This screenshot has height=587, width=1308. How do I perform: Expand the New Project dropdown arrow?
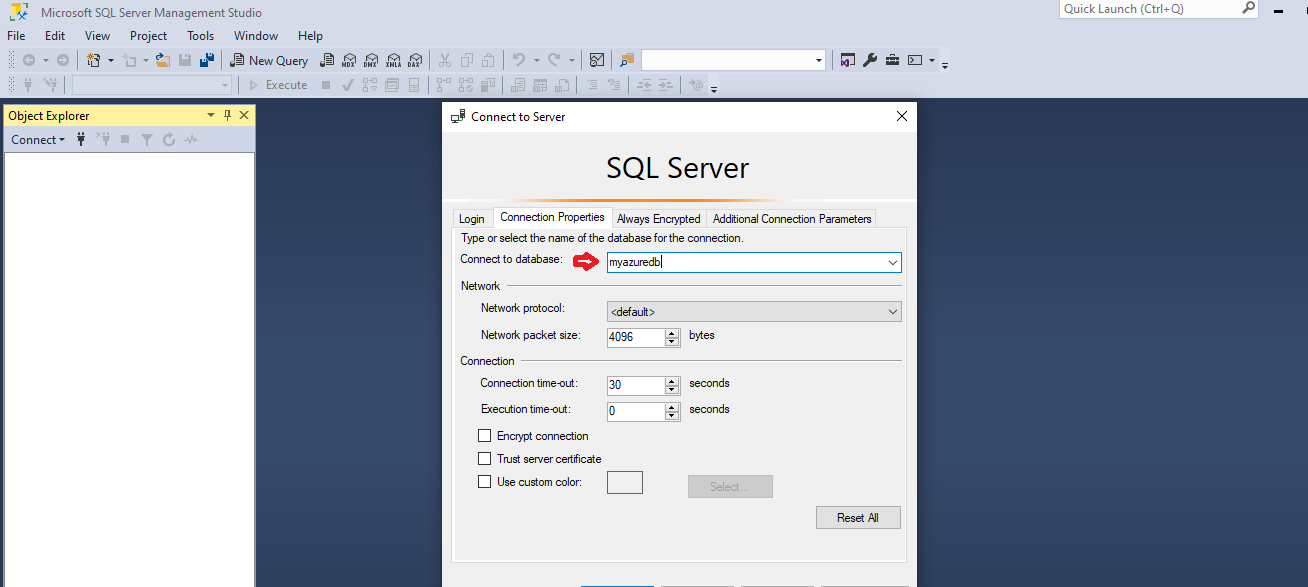pyautogui.click(x=110, y=60)
